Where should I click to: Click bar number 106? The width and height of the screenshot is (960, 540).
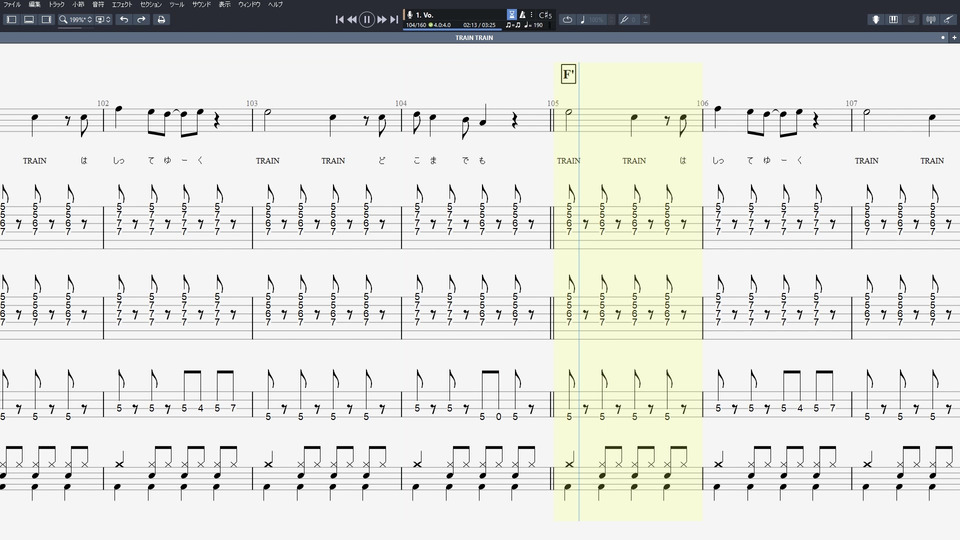coord(702,103)
